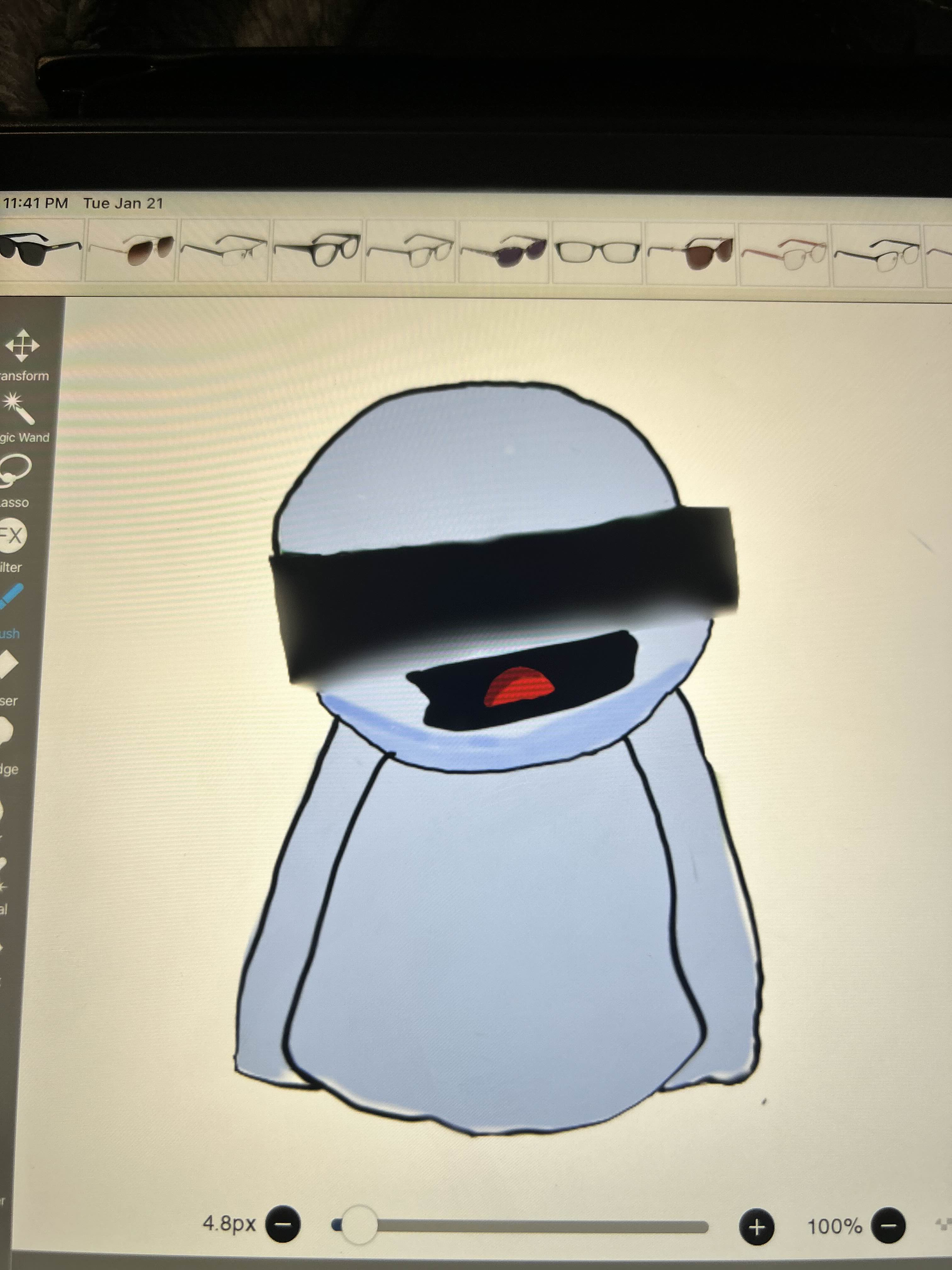This screenshot has width=952, height=1270.
Task: Click the 11:41 PM clock in status bar
Action: pos(36,203)
